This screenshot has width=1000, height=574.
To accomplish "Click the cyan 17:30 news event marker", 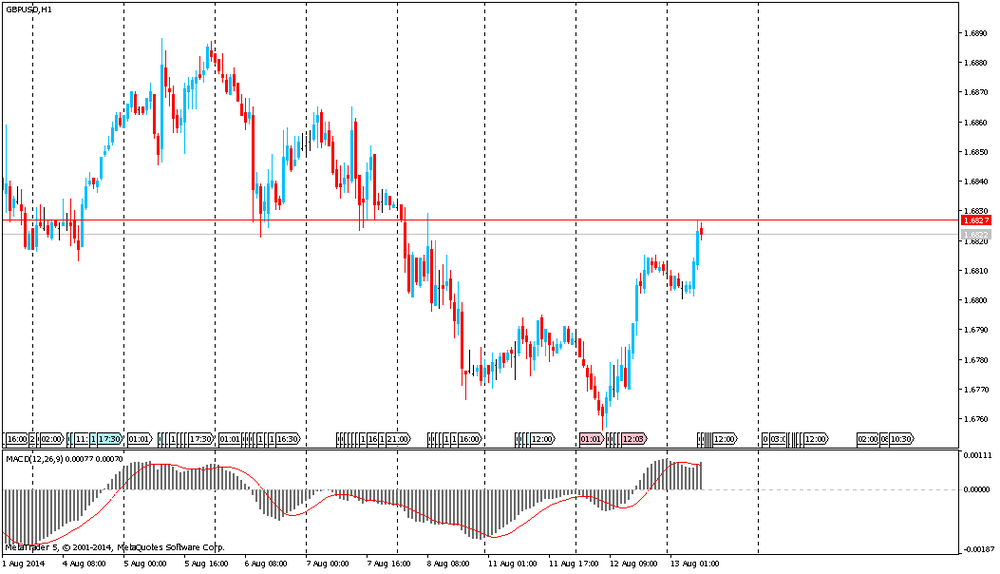I will tap(109, 439).
